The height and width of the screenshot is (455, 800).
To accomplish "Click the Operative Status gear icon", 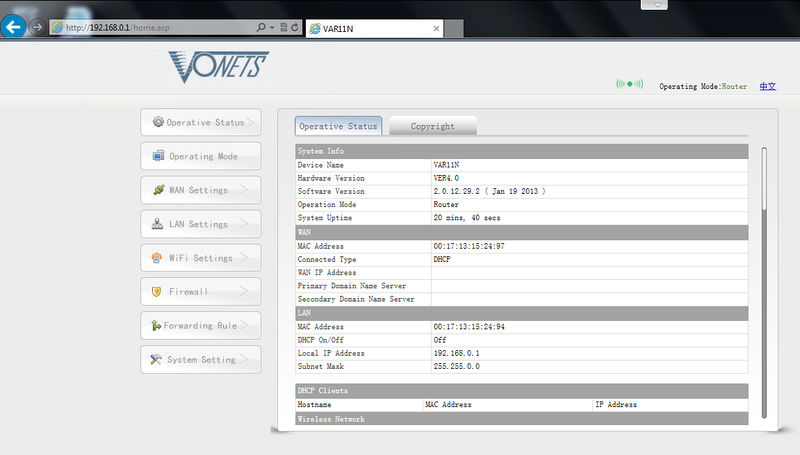I will pyautogui.click(x=158, y=122).
